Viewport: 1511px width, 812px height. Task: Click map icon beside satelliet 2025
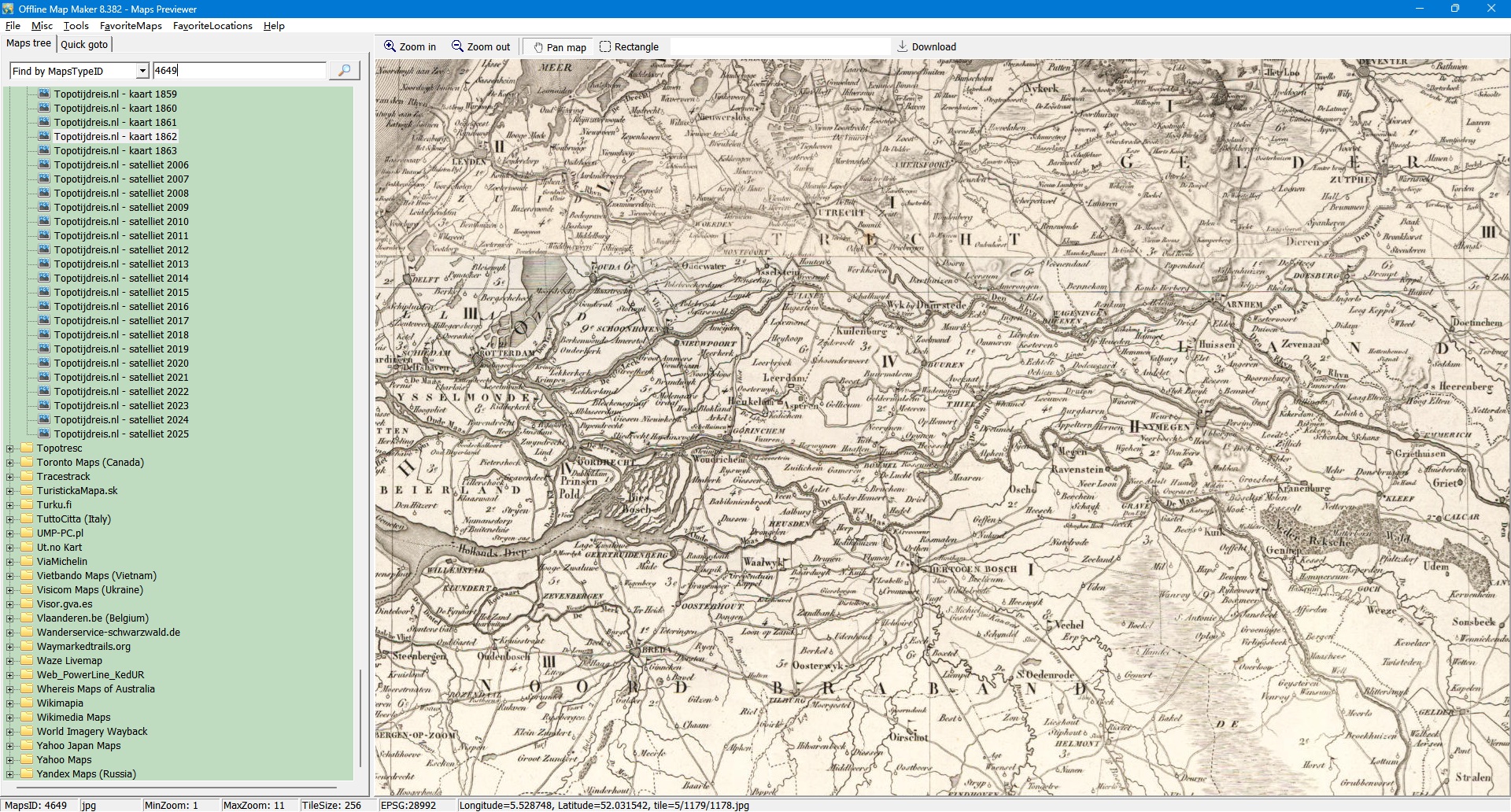tap(44, 434)
